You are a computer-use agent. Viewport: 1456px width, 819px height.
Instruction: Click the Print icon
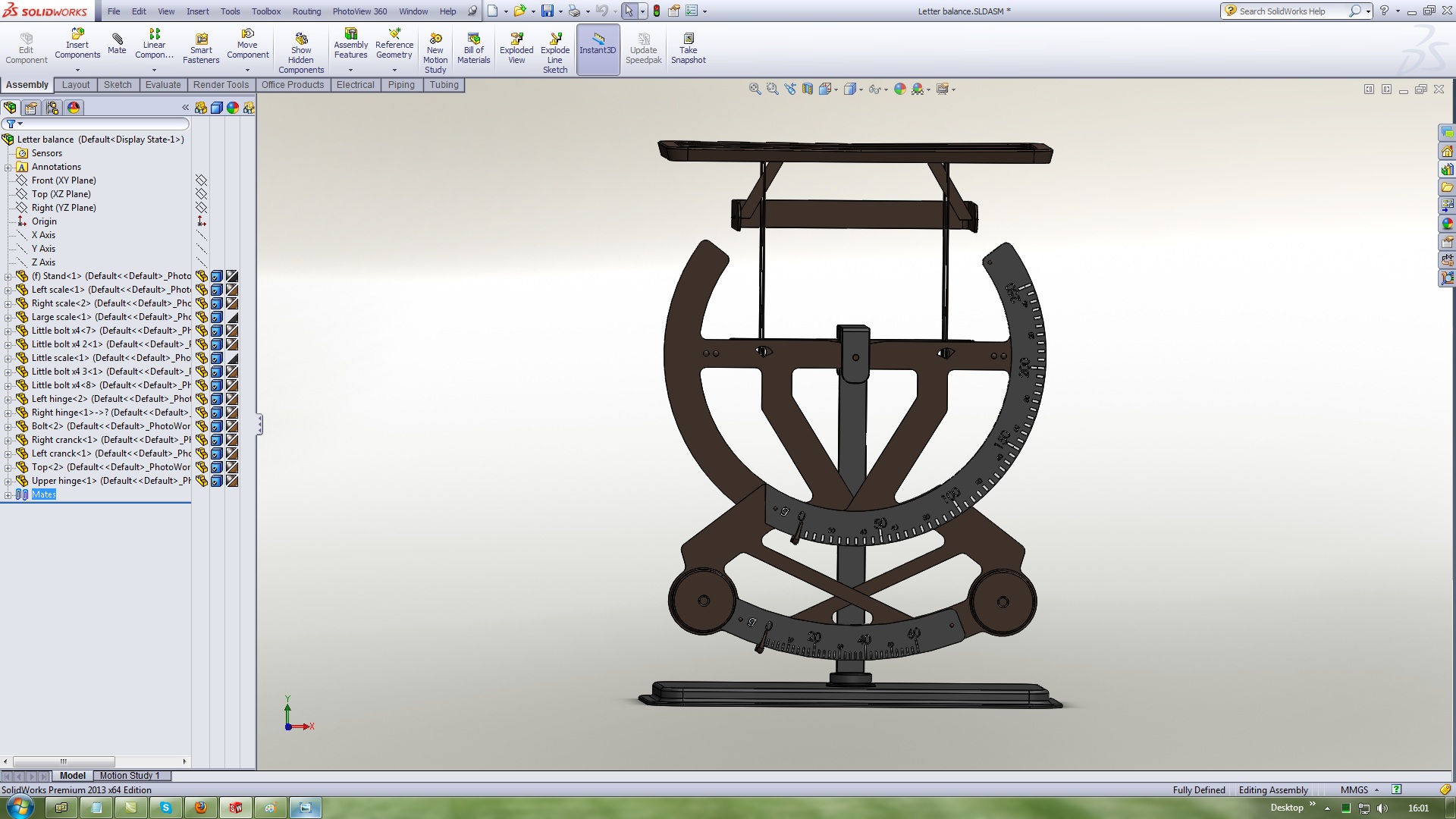pos(574,11)
